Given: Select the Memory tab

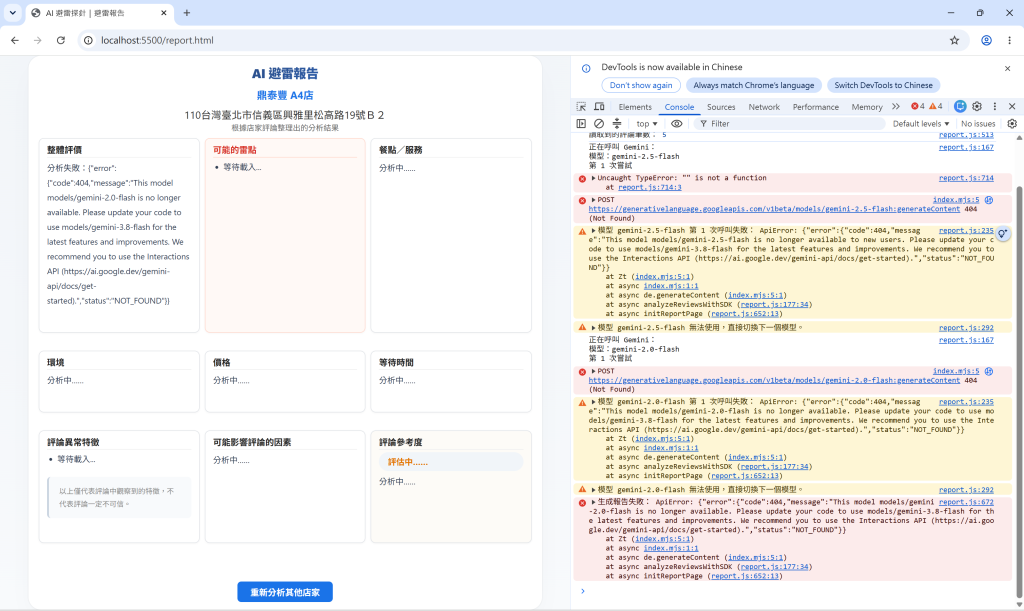Looking at the screenshot, I should point(867,107).
